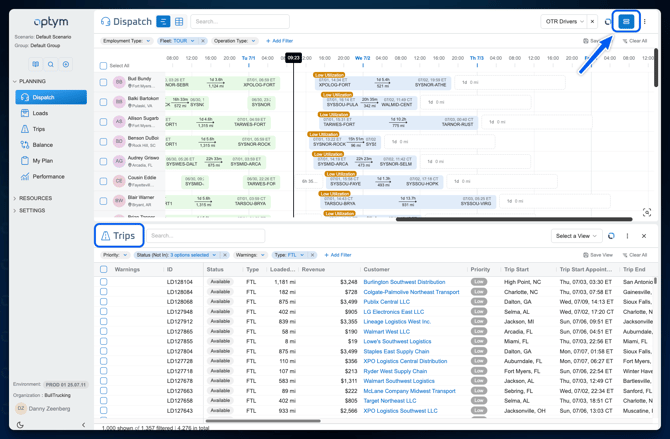This screenshot has width=670, height=439.
Task: Open Trips panel kebab menu
Action: 627,236
